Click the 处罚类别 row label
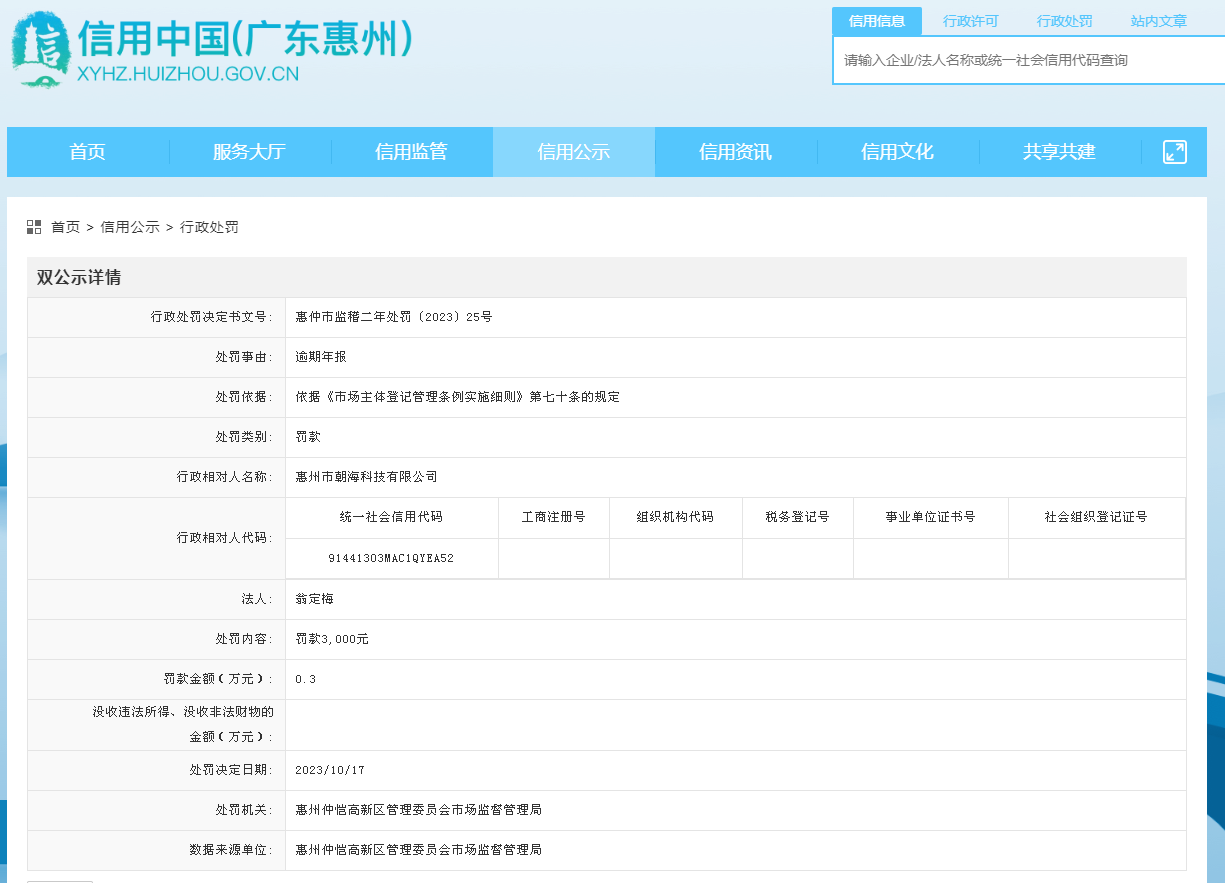 click(x=244, y=437)
